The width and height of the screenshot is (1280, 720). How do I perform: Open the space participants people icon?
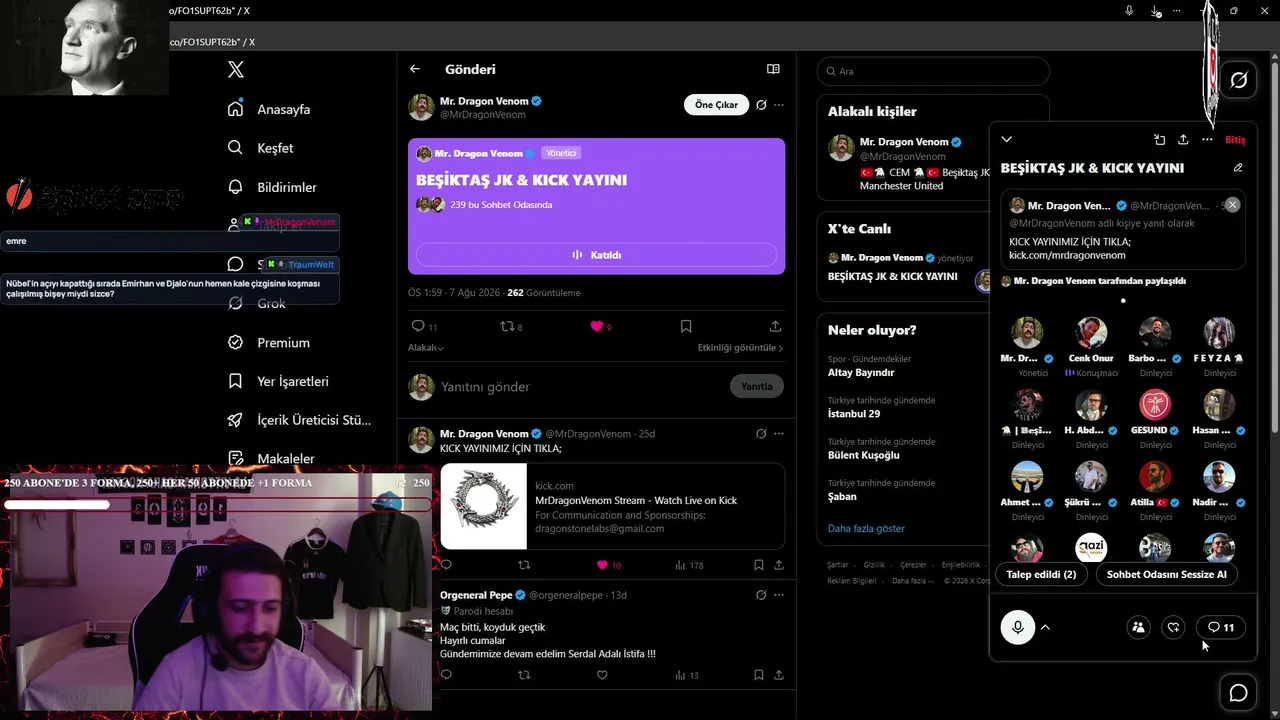pos(1138,627)
